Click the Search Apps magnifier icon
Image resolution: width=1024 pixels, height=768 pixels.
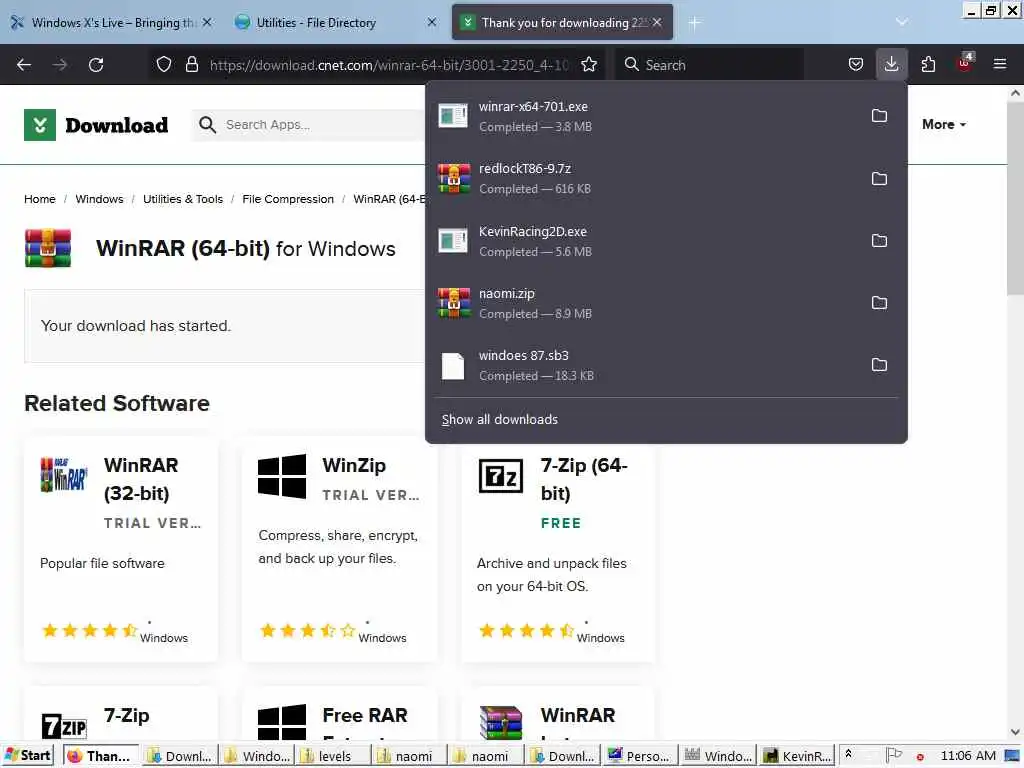click(207, 125)
